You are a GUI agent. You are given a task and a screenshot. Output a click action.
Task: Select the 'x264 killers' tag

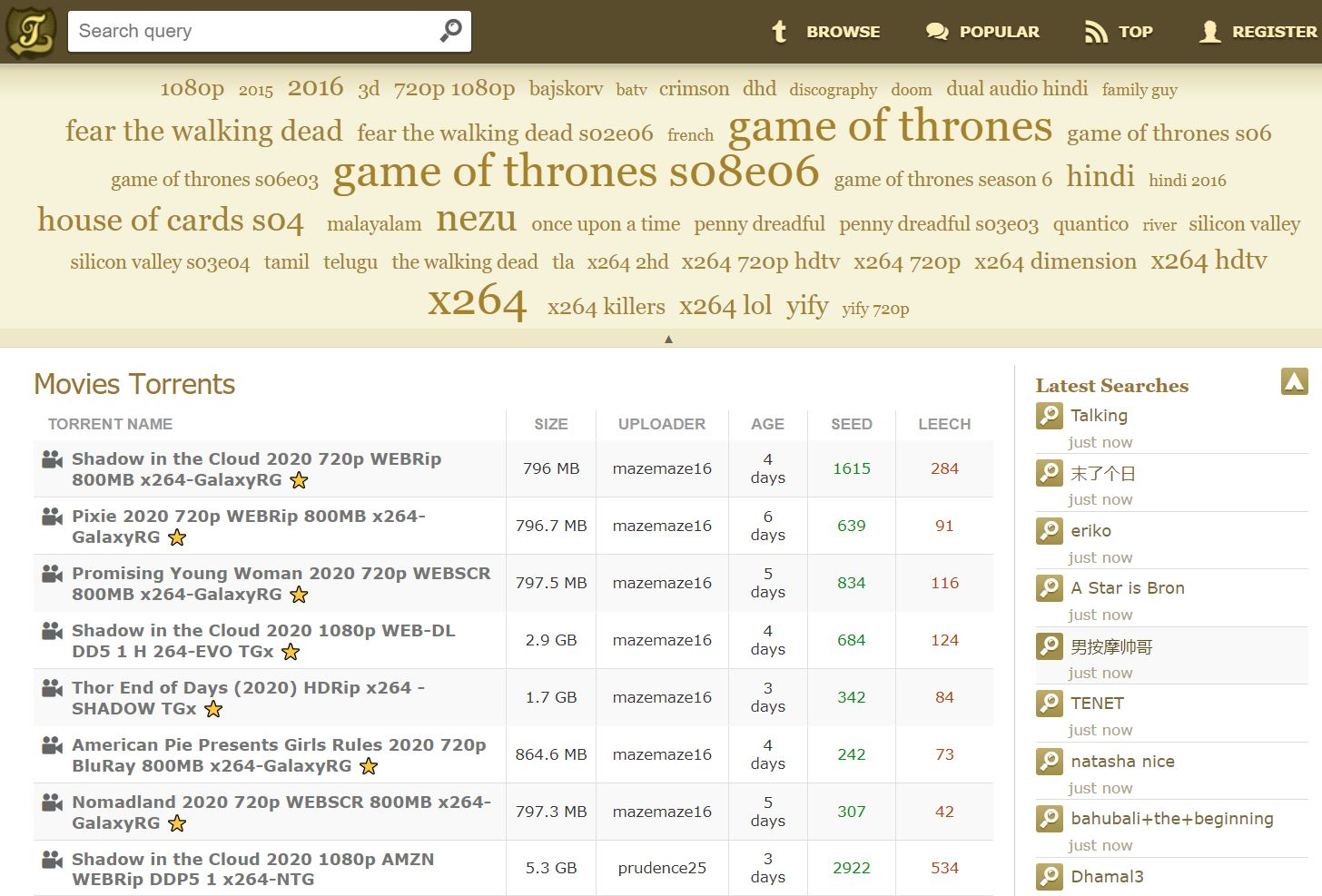click(x=606, y=307)
